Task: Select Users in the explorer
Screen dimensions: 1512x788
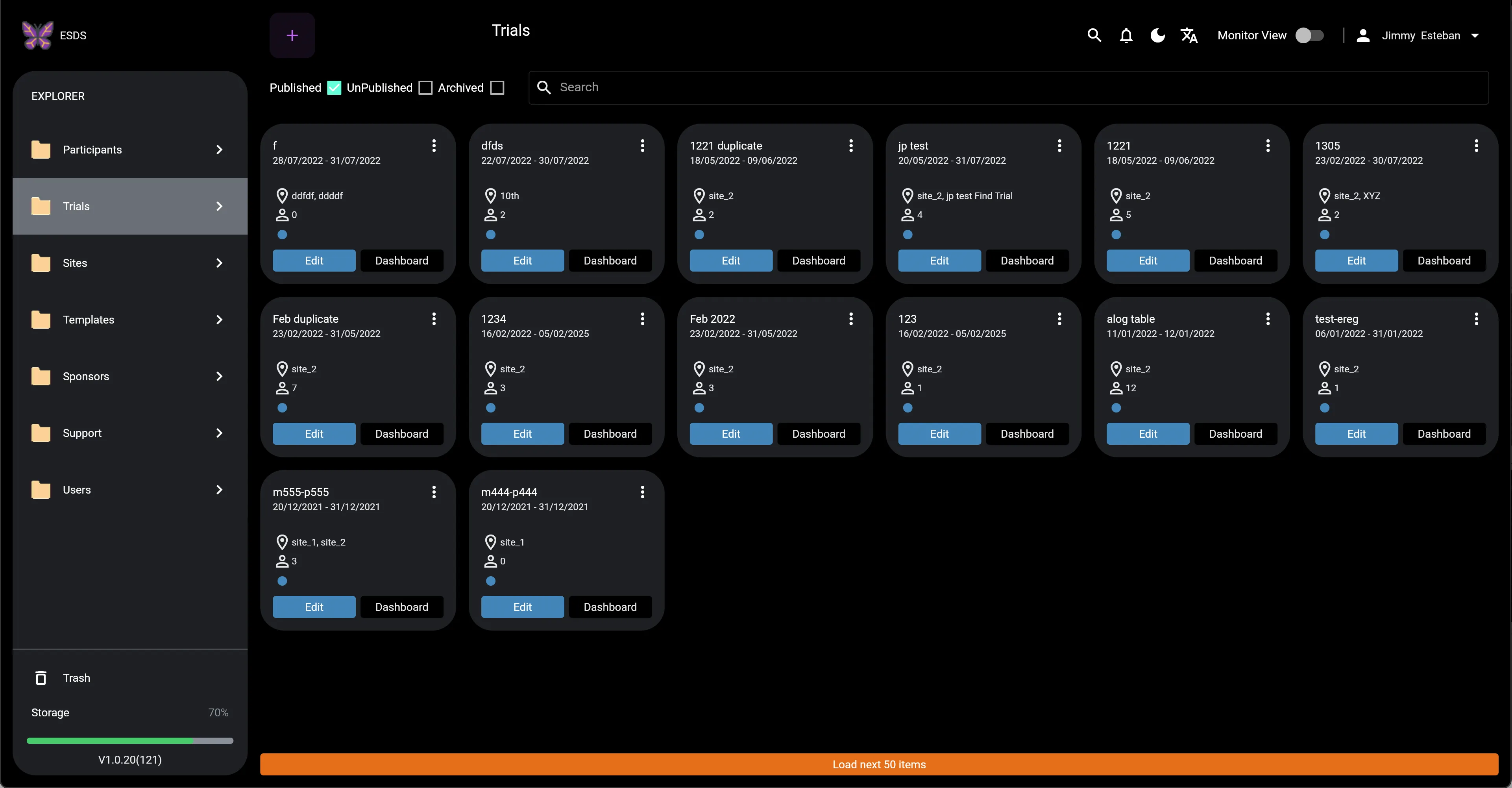Action: point(130,490)
